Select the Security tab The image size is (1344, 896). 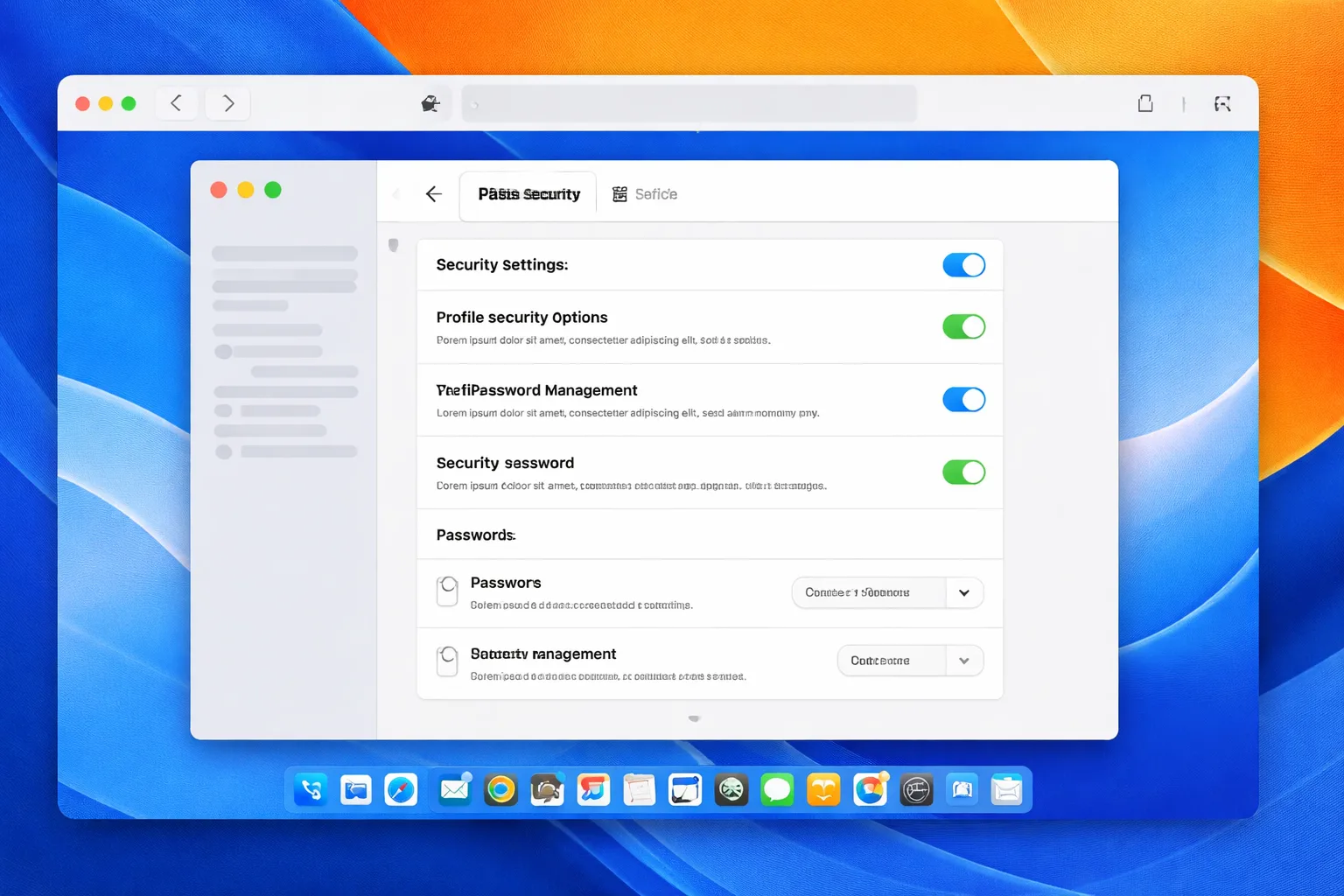click(x=528, y=195)
